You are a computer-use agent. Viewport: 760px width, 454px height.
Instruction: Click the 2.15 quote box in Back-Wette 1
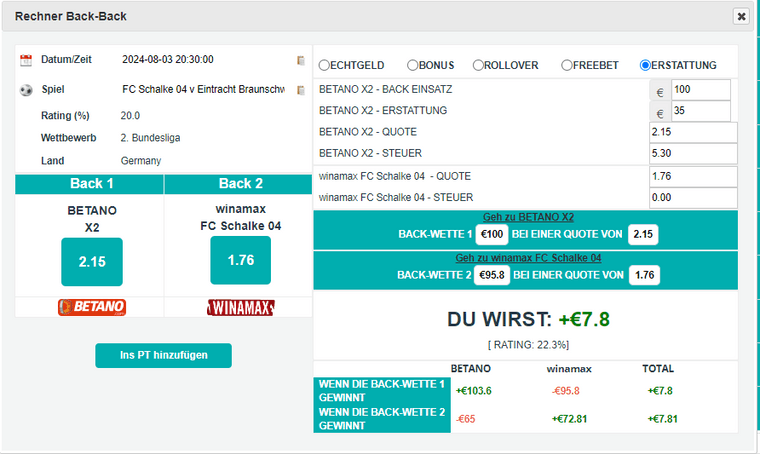point(643,235)
